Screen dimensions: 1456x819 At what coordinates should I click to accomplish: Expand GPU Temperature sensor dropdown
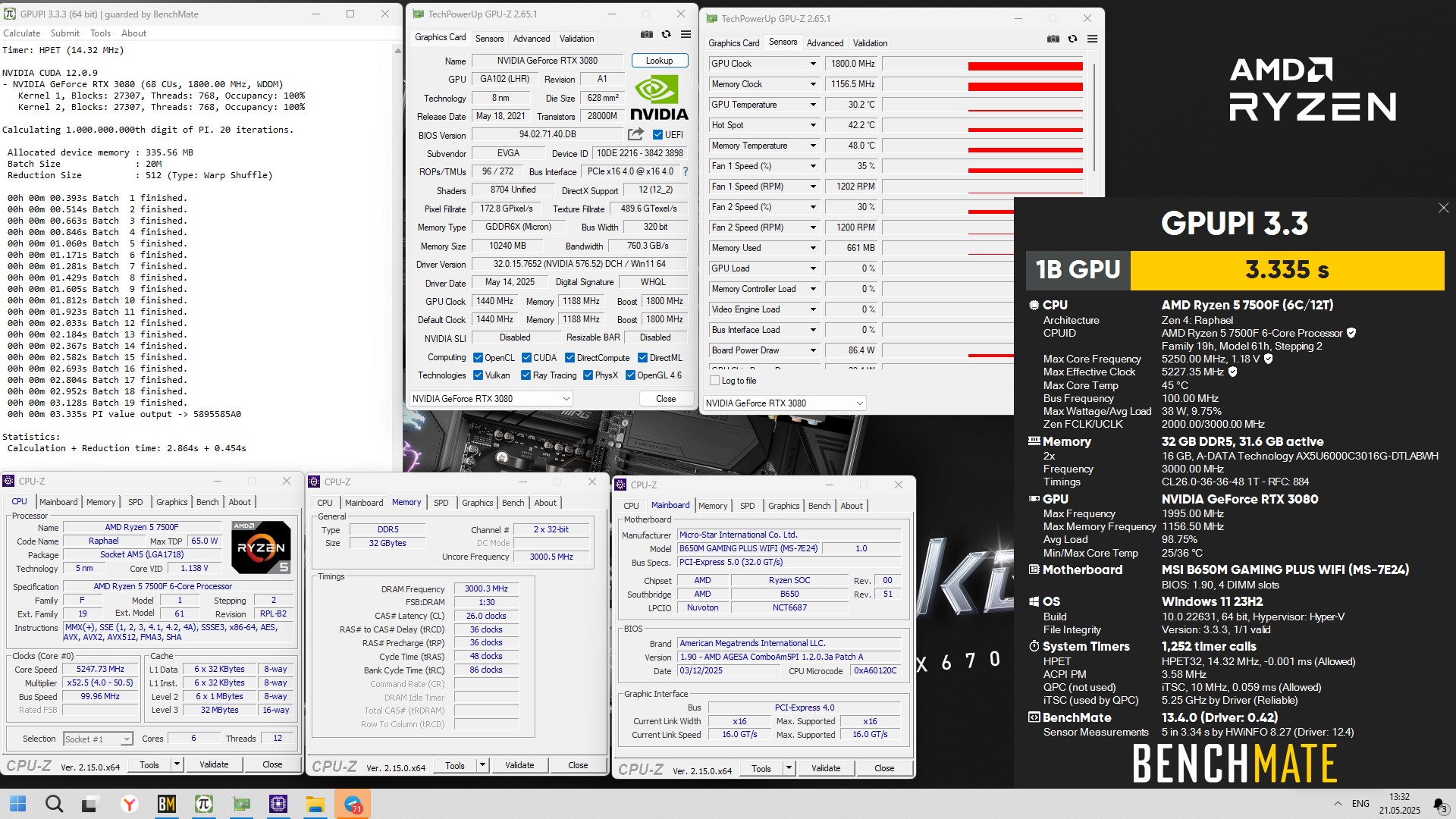(813, 105)
